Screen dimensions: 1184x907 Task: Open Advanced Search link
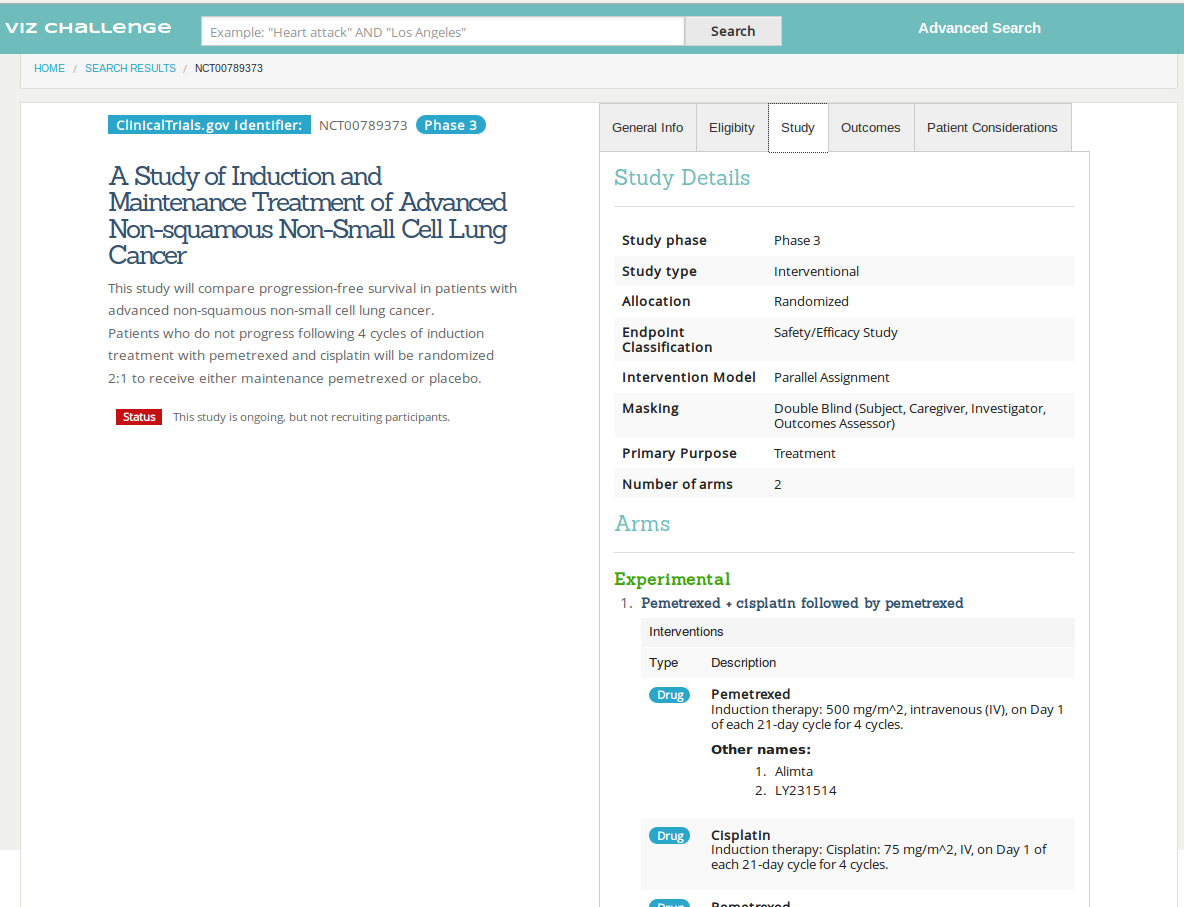click(979, 28)
